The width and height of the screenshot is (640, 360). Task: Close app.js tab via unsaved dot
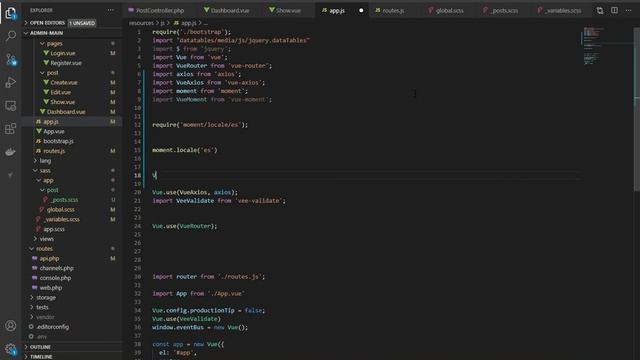(x=361, y=10)
